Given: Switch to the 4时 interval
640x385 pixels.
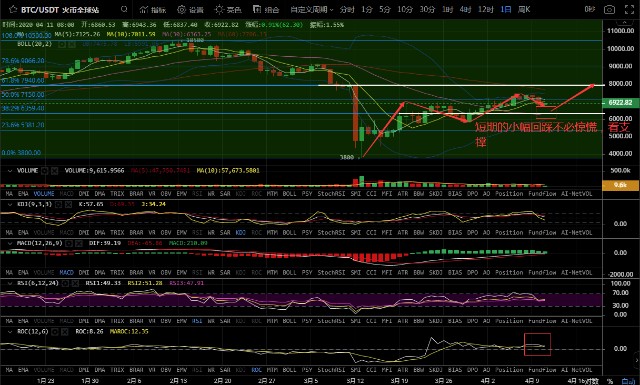Looking at the screenshot, I should tap(465, 9).
